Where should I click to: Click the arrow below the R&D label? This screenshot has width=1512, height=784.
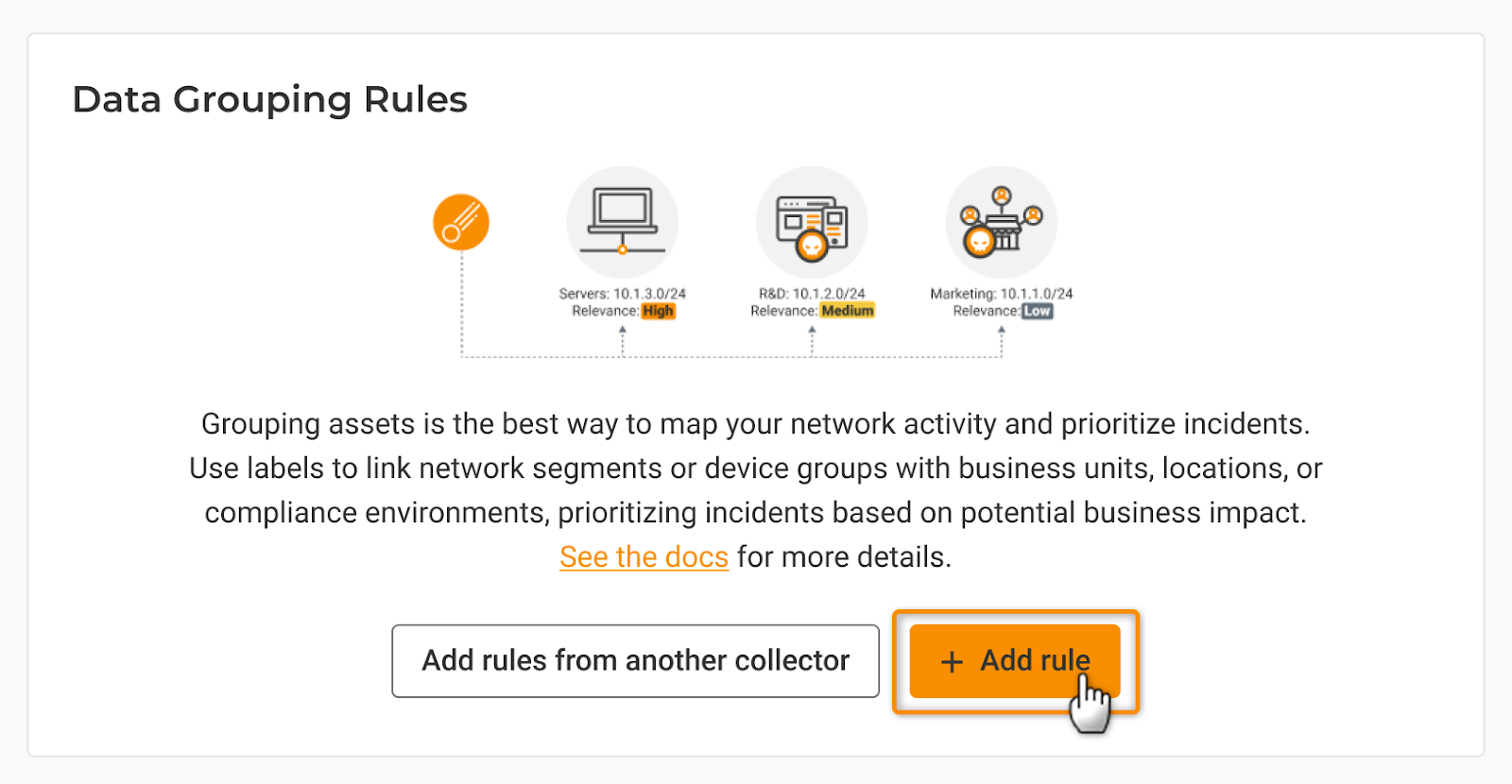tap(812, 331)
